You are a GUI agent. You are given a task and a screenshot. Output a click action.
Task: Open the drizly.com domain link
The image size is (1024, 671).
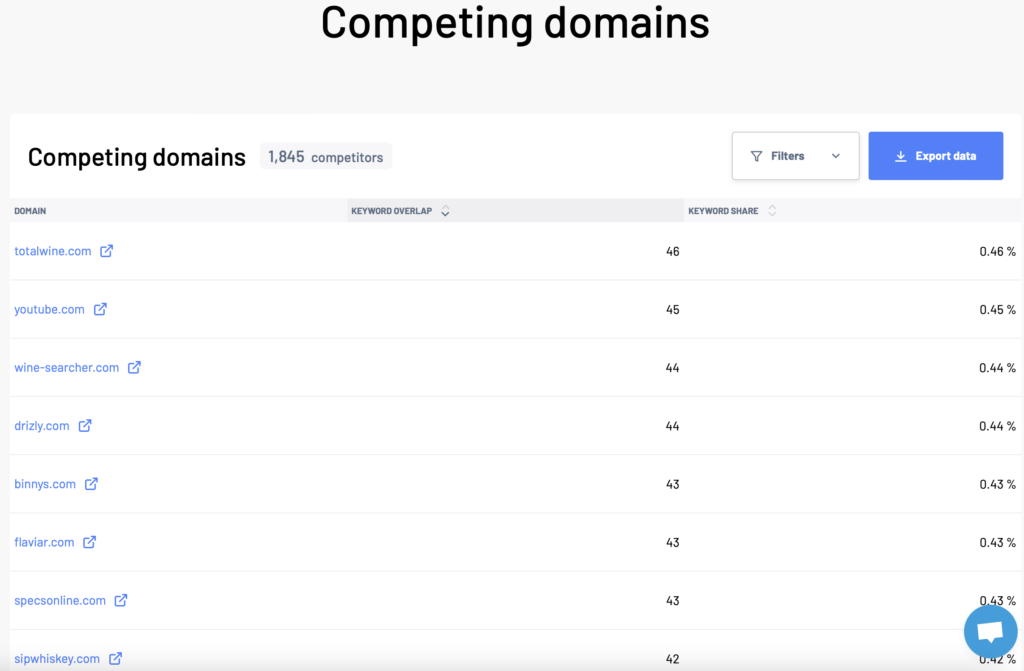(x=42, y=425)
